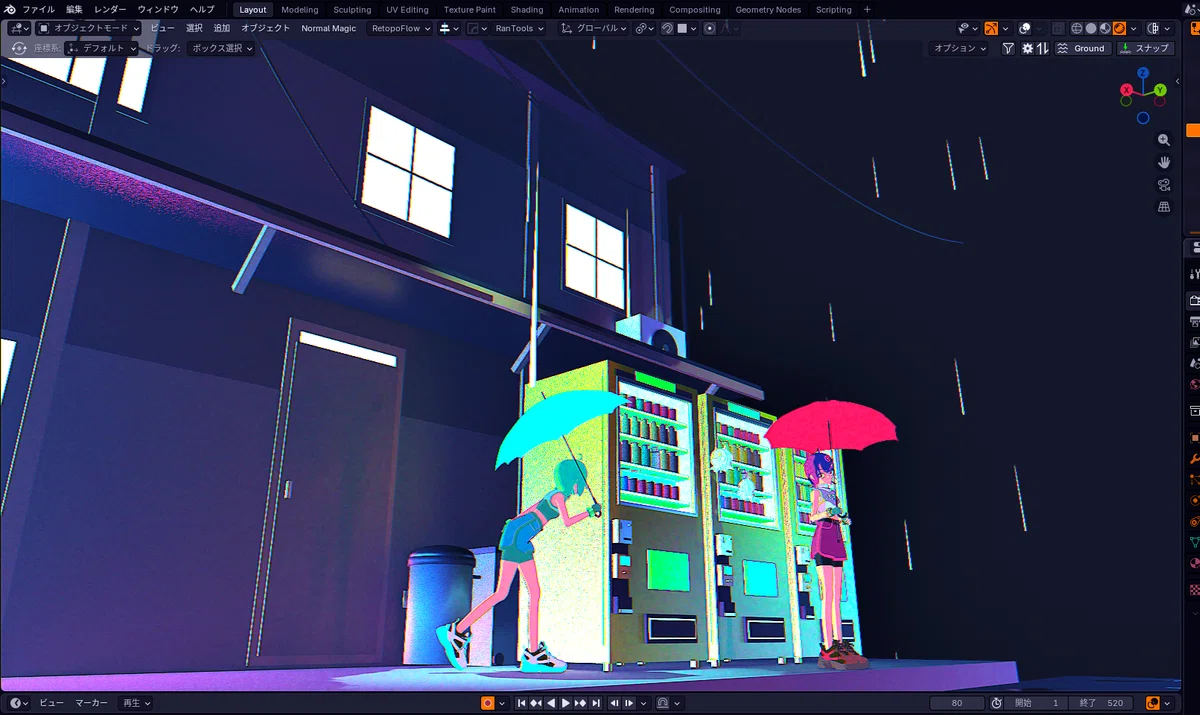Click the hand pan-view icon
Image resolution: width=1200 pixels, height=715 pixels.
tap(1163, 162)
